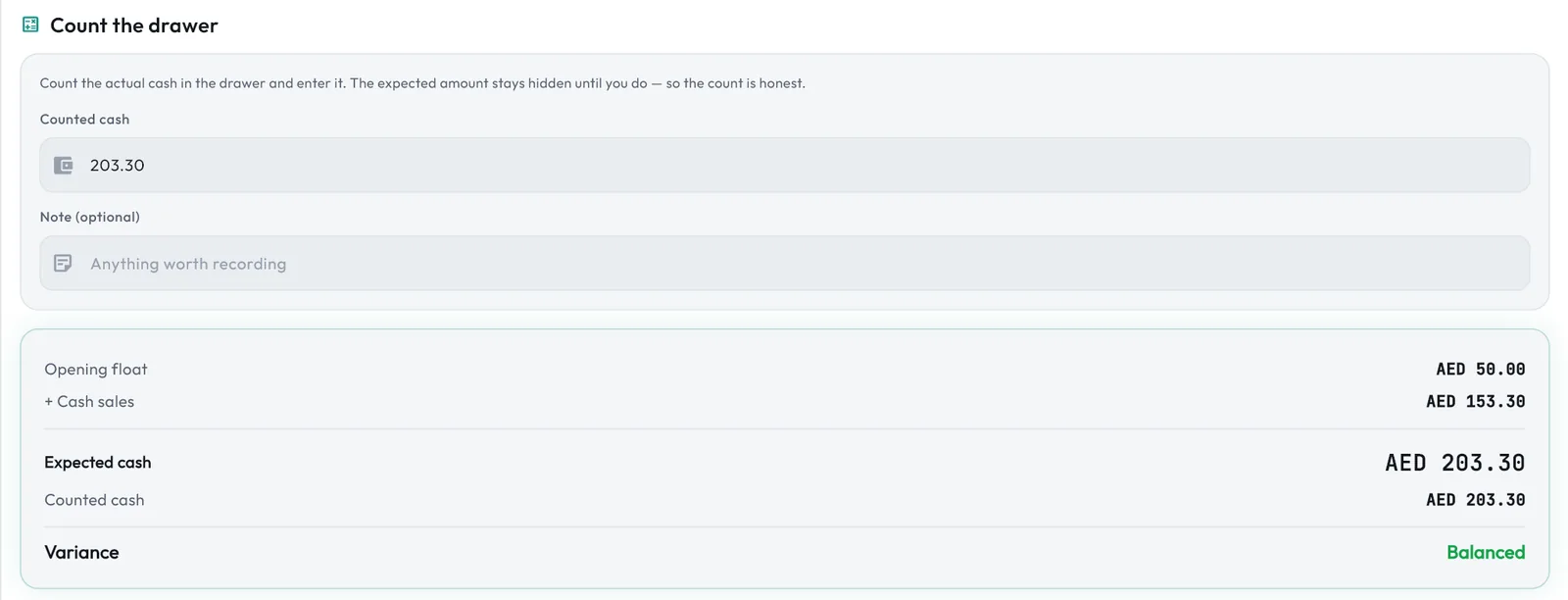Click the green Balanced variance status
Screen dimensions: 1568x600
1486,552
